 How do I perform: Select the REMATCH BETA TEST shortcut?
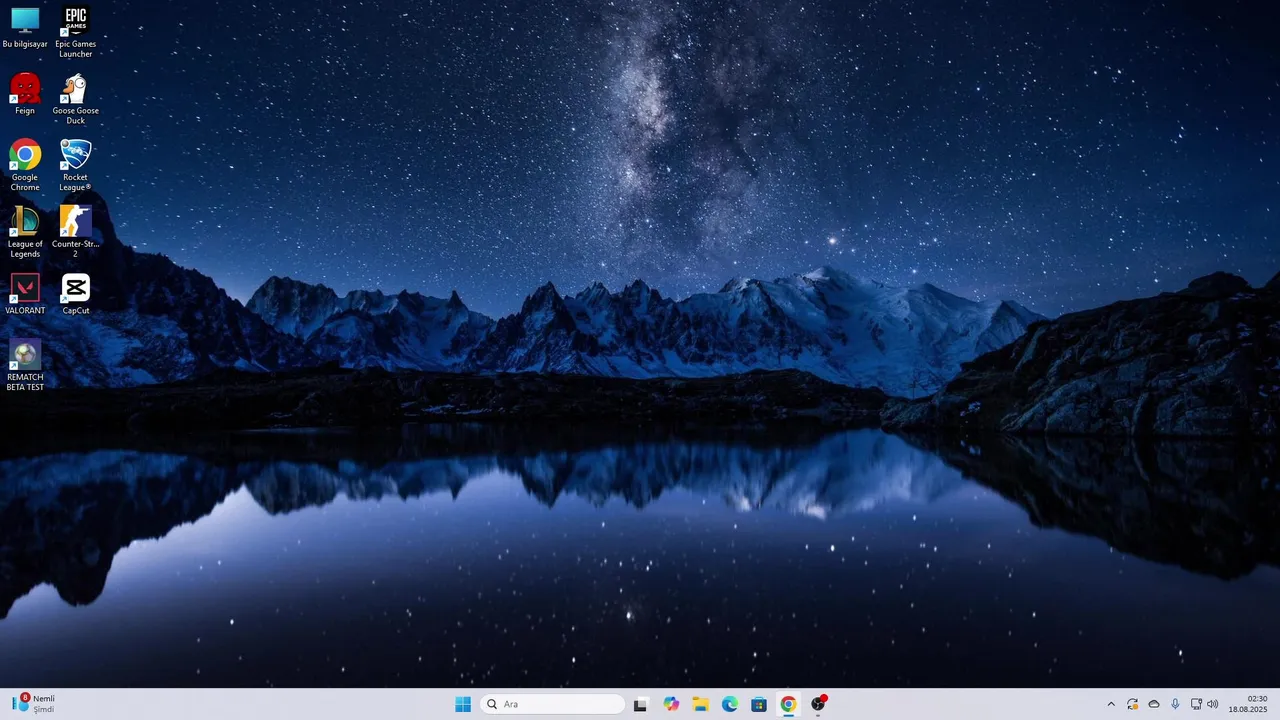tap(25, 365)
